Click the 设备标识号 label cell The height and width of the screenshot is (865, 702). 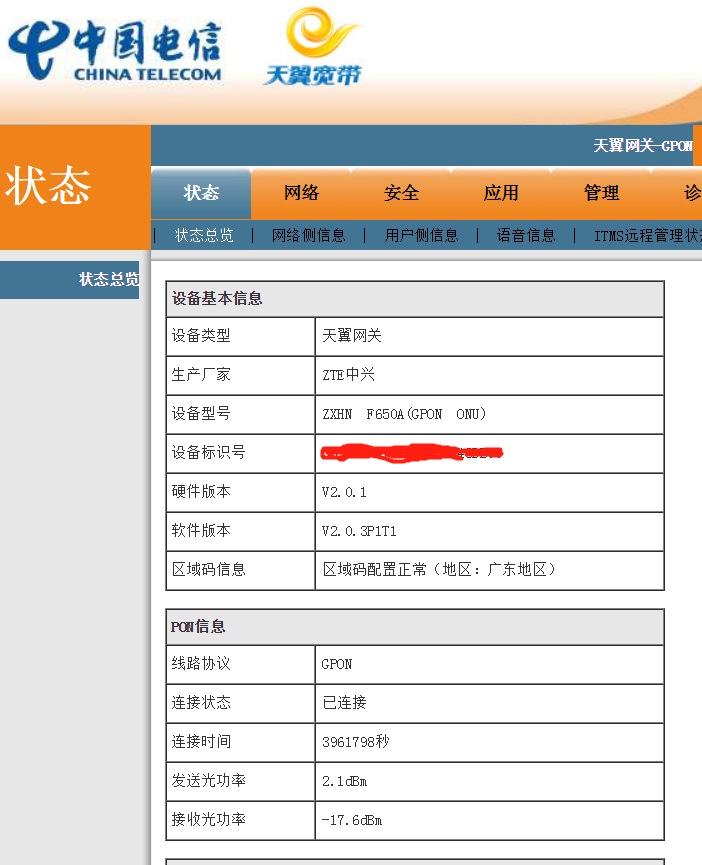point(240,453)
